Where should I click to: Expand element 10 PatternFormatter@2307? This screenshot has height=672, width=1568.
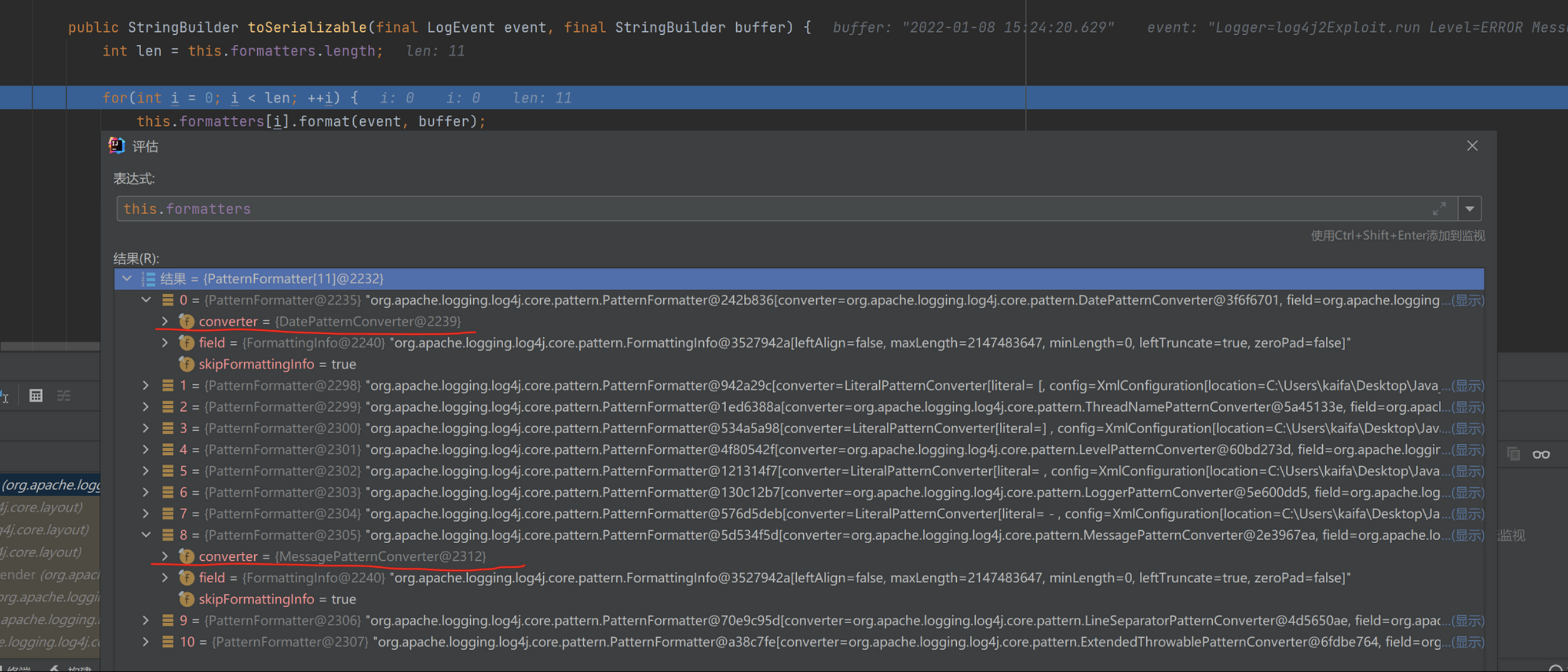pos(145,642)
